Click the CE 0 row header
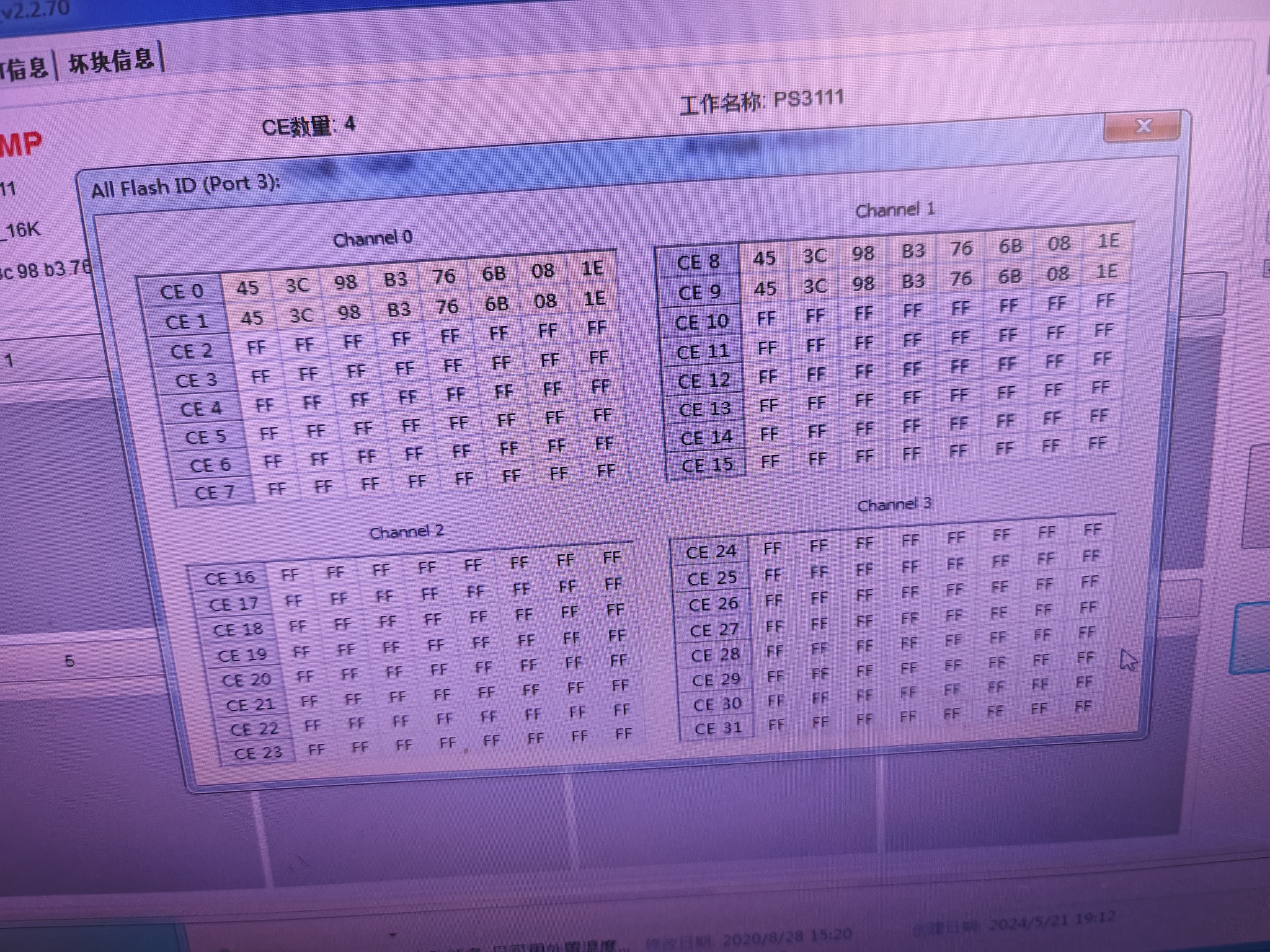This screenshot has height=952, width=1270. (x=181, y=291)
